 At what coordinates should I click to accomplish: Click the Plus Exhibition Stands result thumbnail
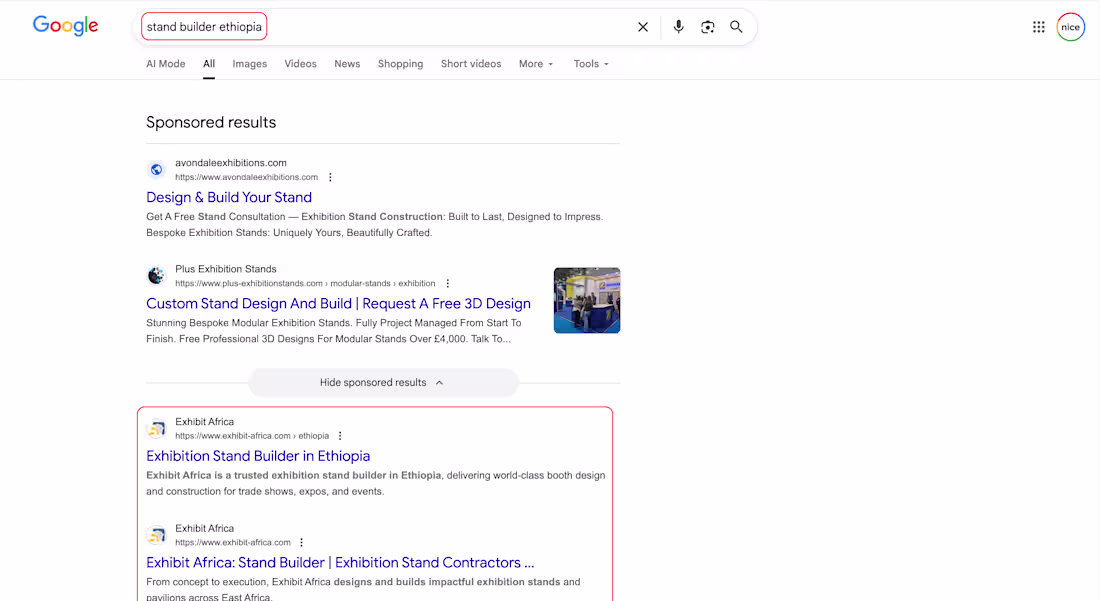[587, 300]
